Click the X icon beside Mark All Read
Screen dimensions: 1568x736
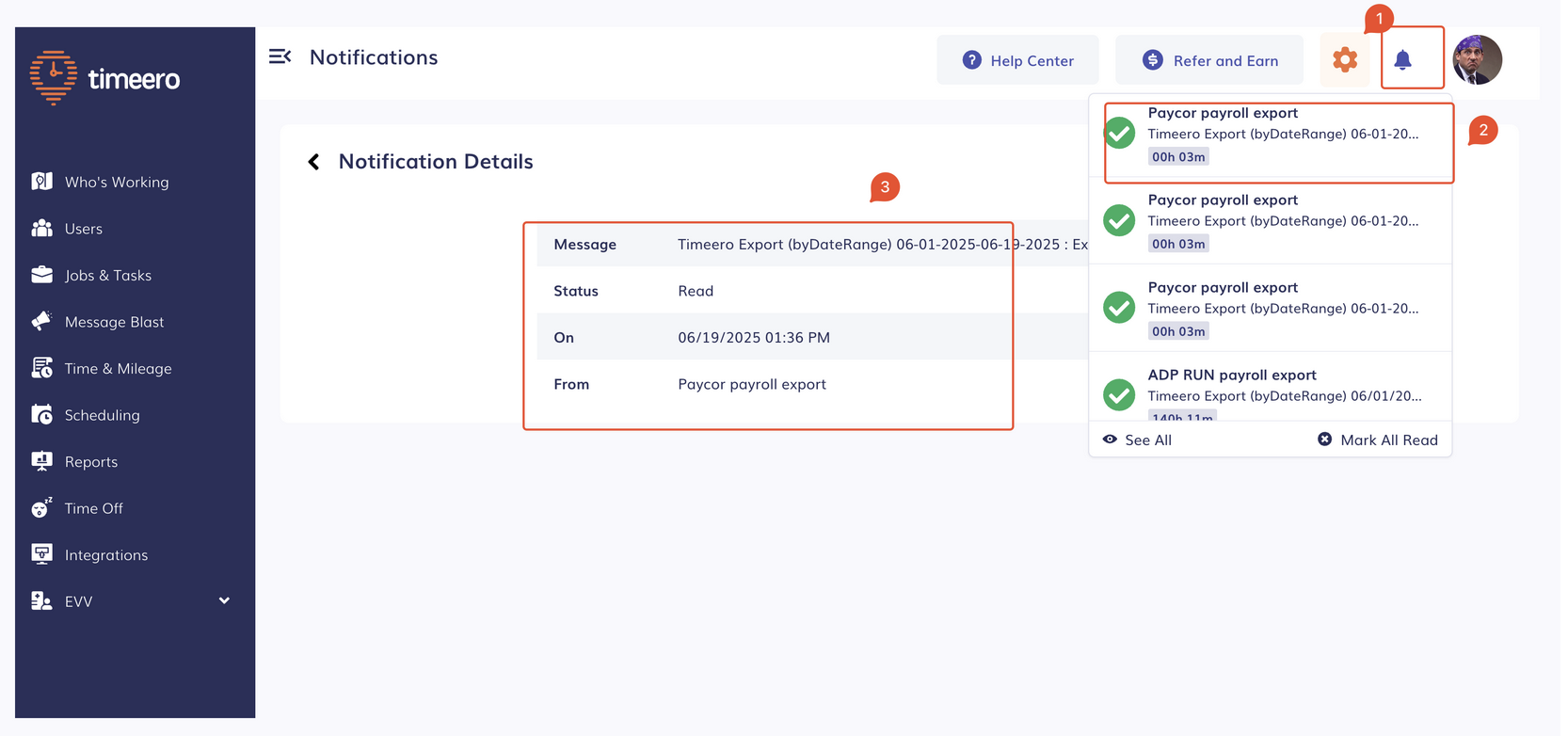[1324, 440]
